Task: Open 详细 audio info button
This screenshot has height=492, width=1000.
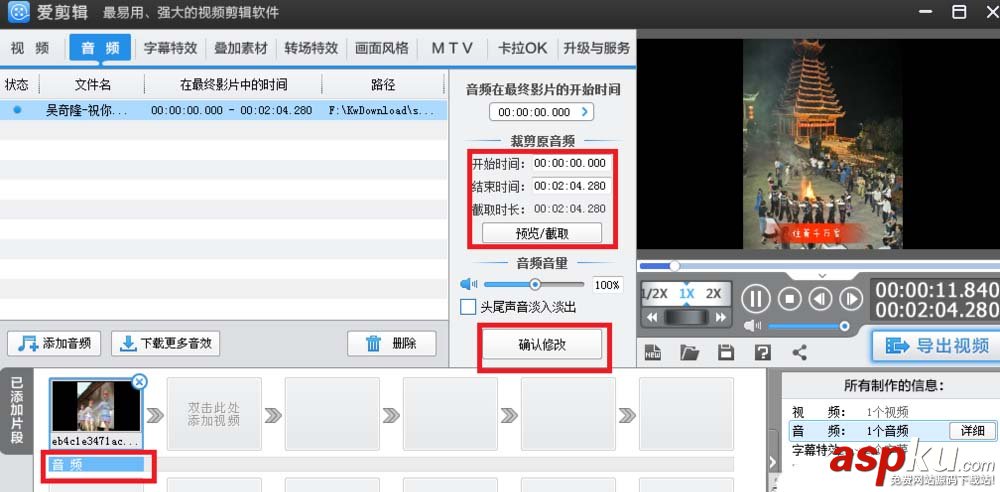Action: point(972,431)
